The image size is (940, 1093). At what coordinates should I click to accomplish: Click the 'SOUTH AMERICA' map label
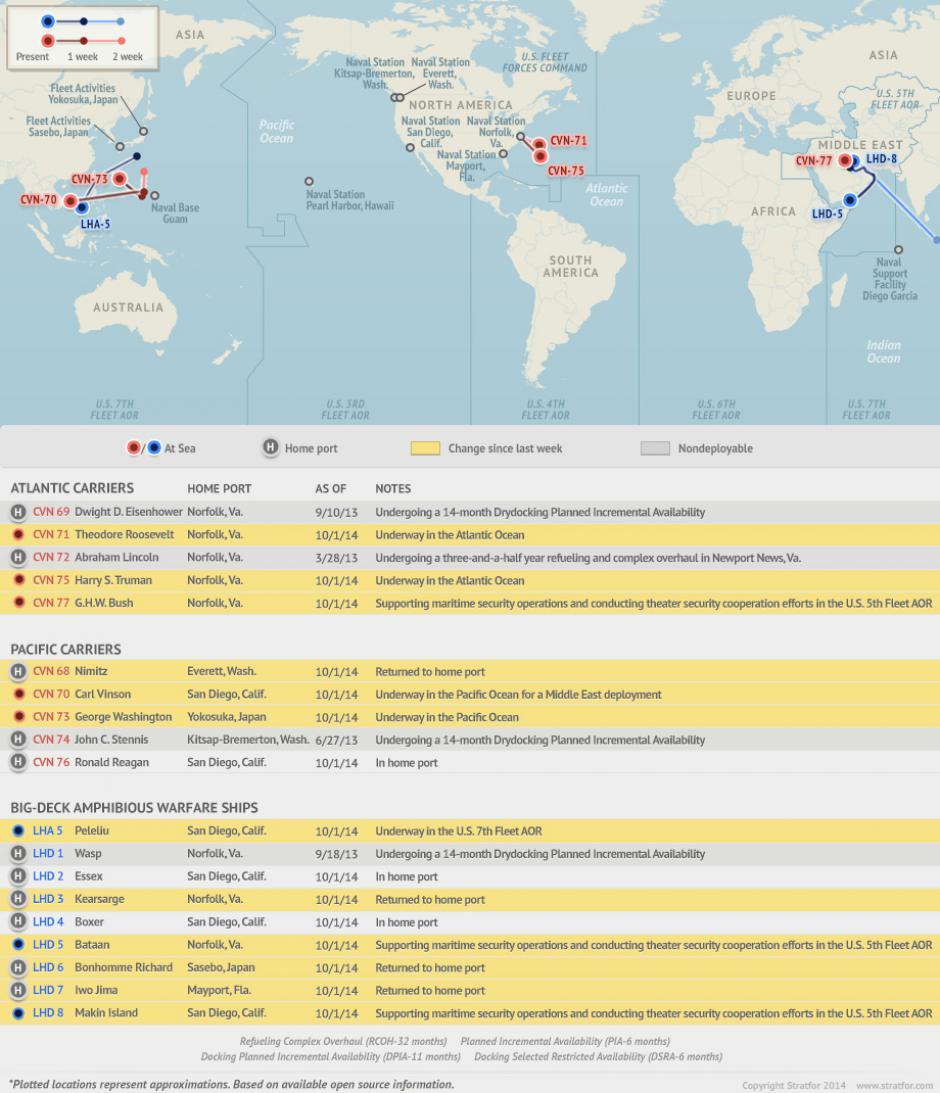[x=571, y=266]
